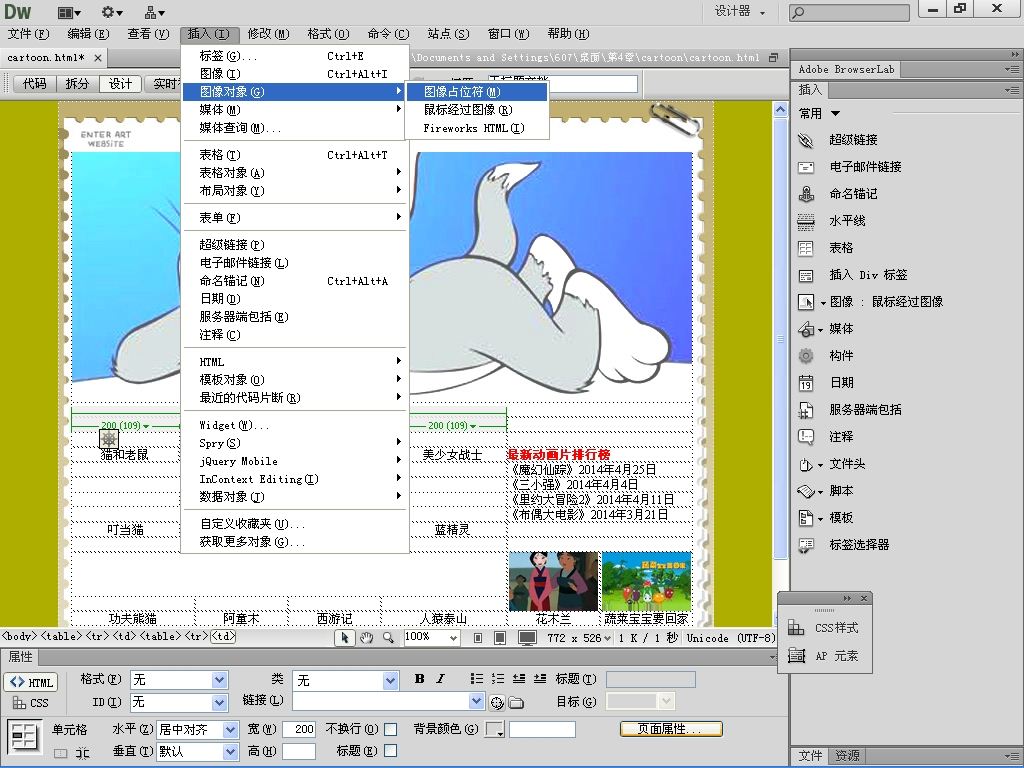Viewport: 1024px width, 768px height.
Task: Click the media icon in Insert panel
Action: (x=806, y=329)
